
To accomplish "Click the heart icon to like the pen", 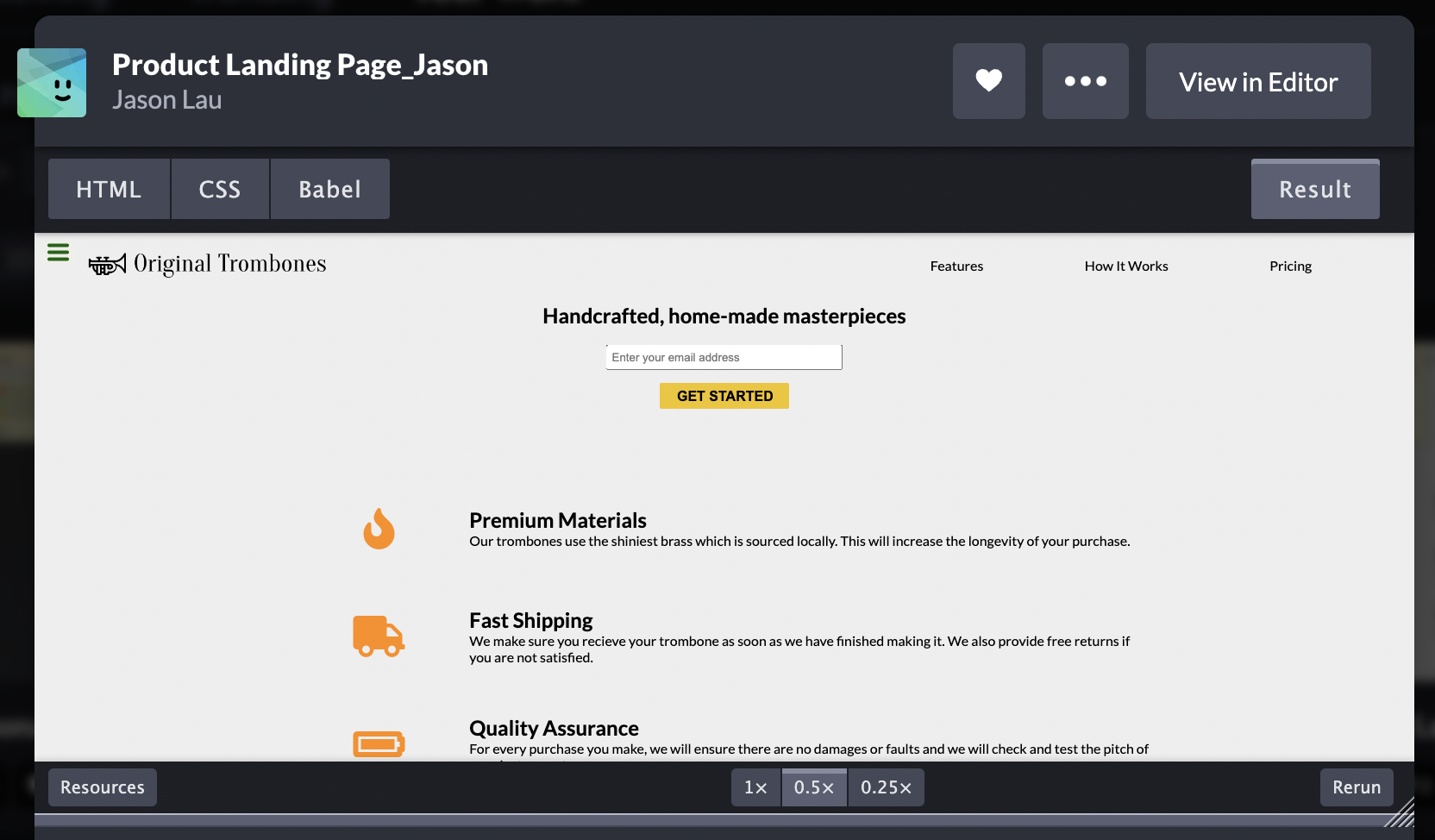I will click(x=988, y=81).
